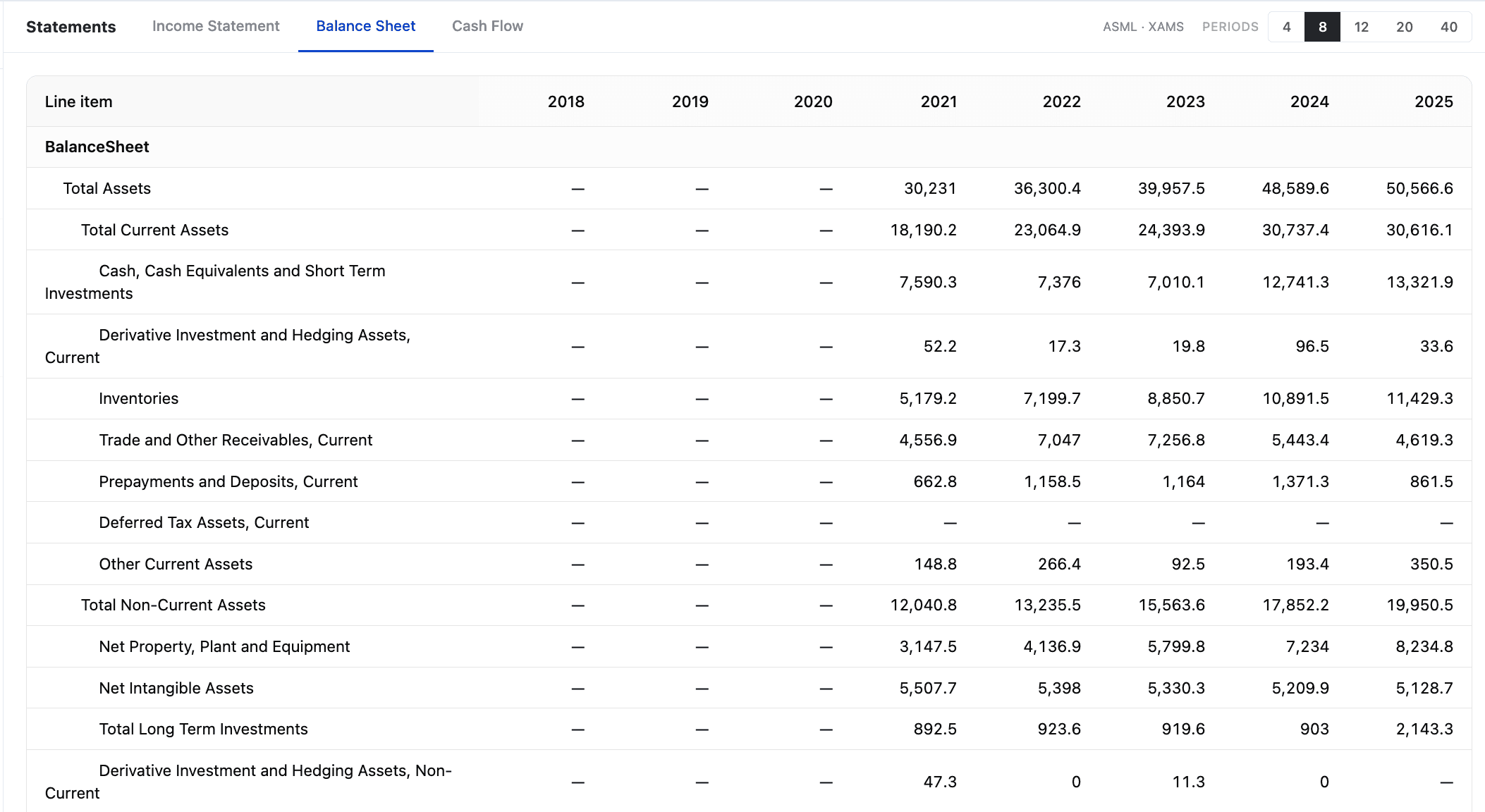Click Prepayments 2025 value 861.5
This screenshot has width=1485, height=812.
click(1431, 481)
